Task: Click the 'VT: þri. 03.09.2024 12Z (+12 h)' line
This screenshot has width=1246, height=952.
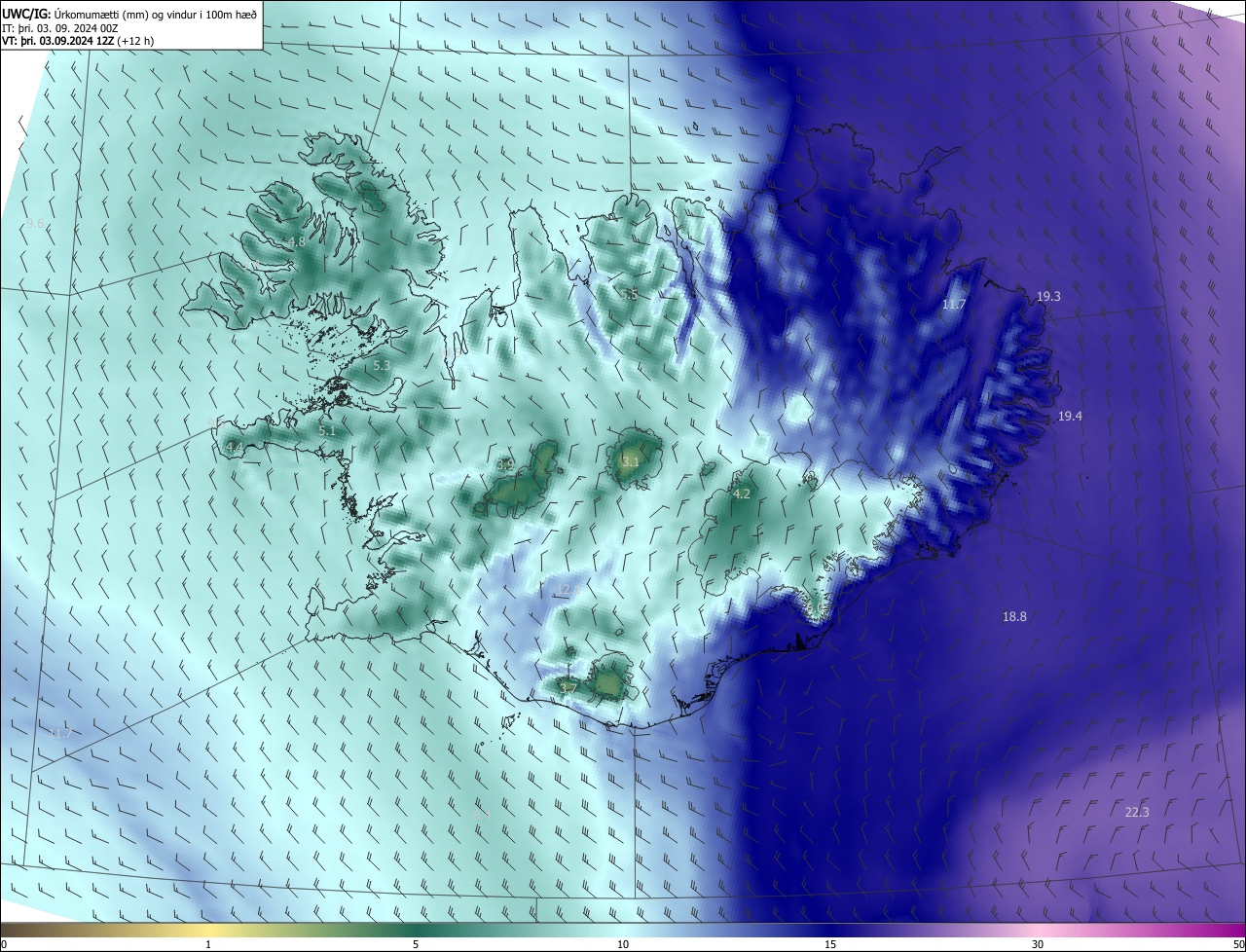Action: [78, 41]
